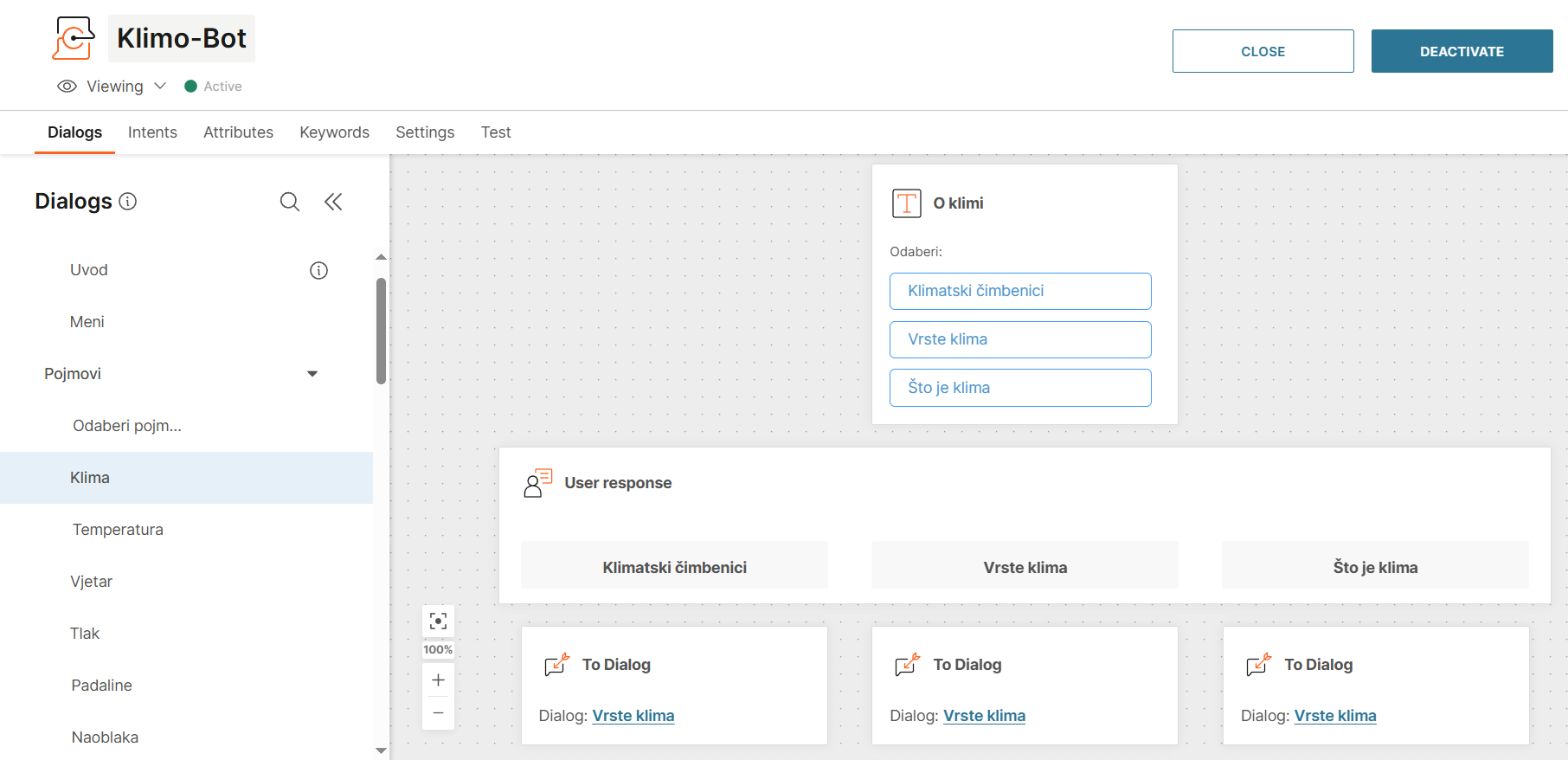The height and width of the screenshot is (760, 1568).
Task: Select the Meni dialog
Action: (186, 322)
